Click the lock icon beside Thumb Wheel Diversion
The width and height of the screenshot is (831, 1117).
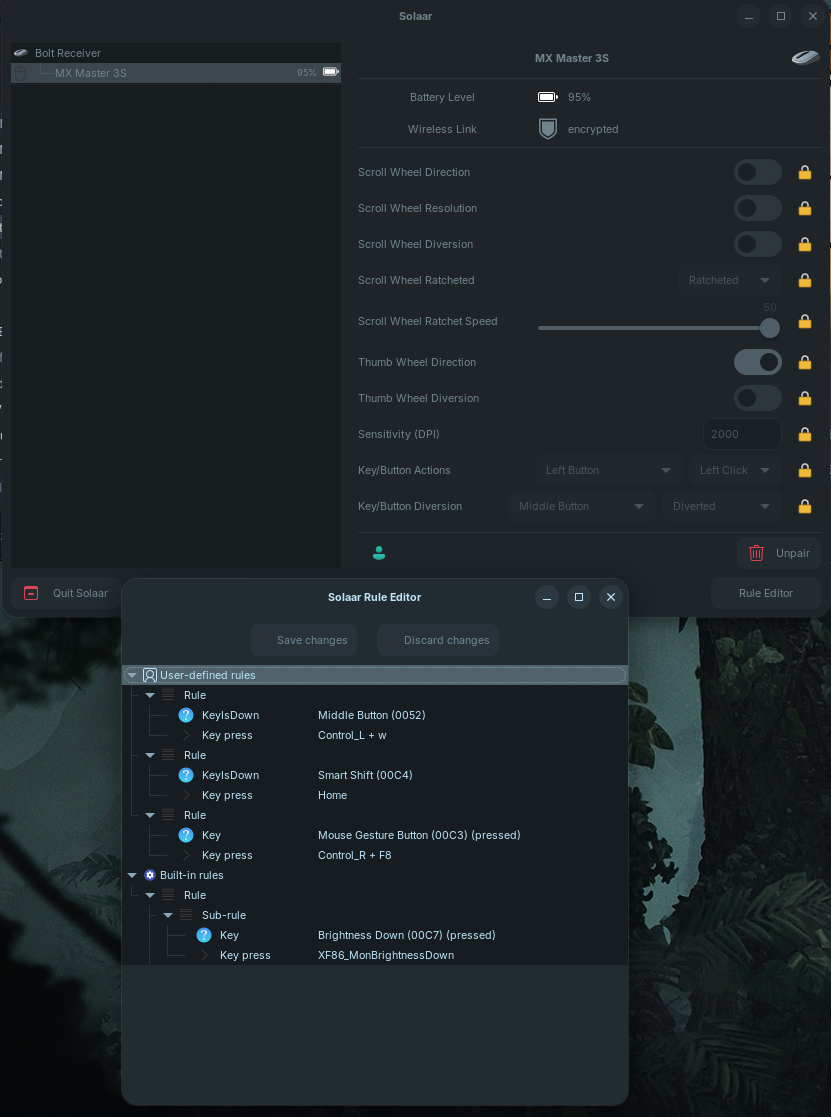pyautogui.click(x=805, y=398)
